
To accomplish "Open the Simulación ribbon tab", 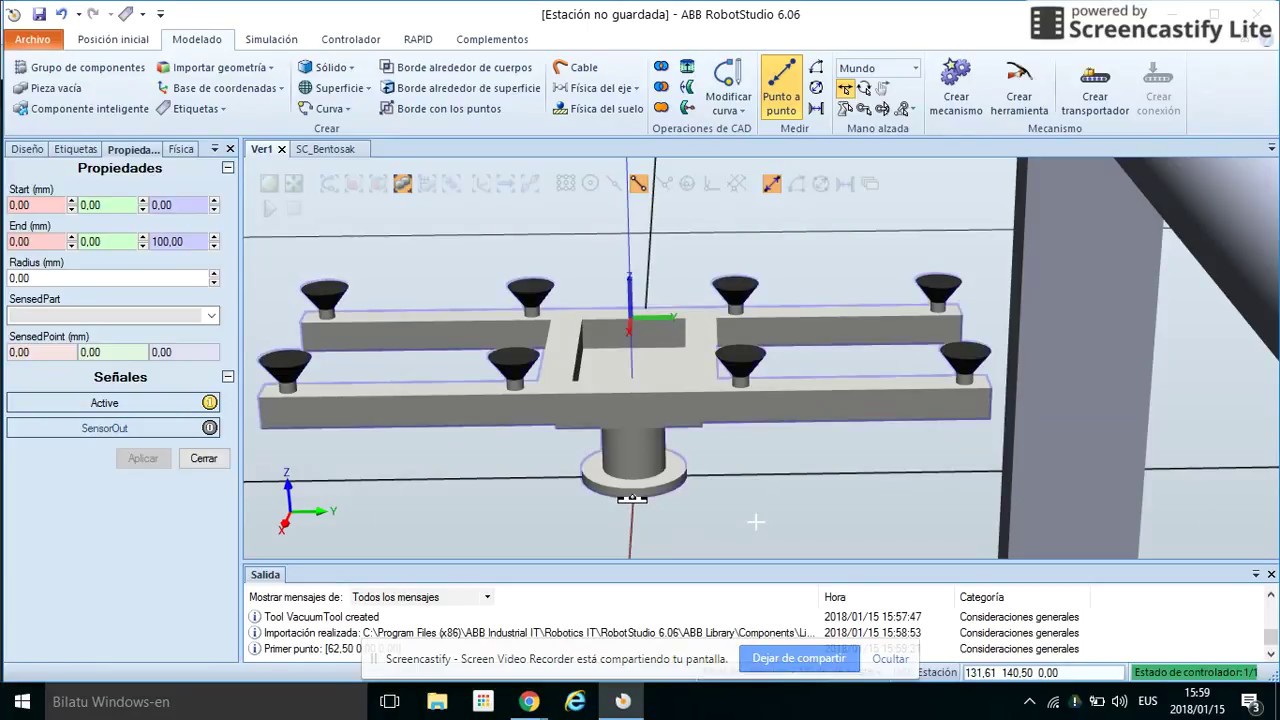I will pos(271,39).
